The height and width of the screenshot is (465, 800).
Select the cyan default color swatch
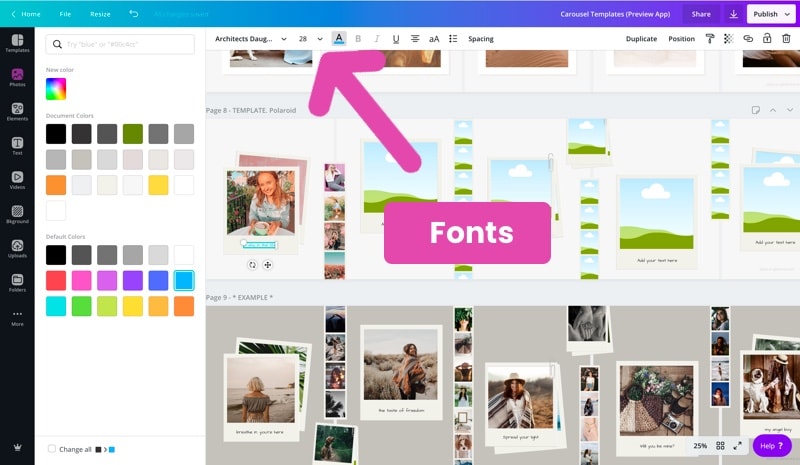point(56,306)
